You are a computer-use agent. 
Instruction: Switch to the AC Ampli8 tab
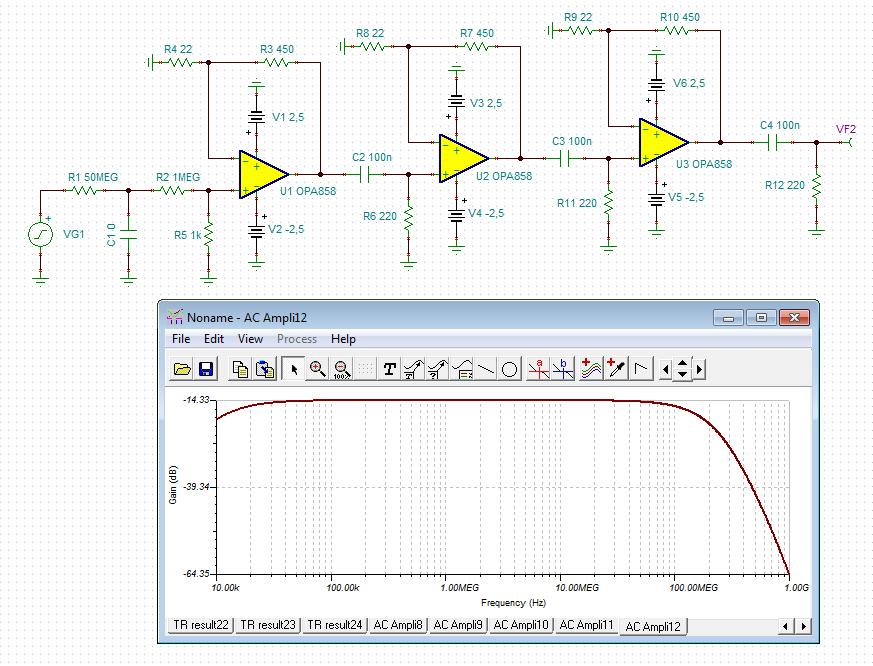pyautogui.click(x=398, y=625)
